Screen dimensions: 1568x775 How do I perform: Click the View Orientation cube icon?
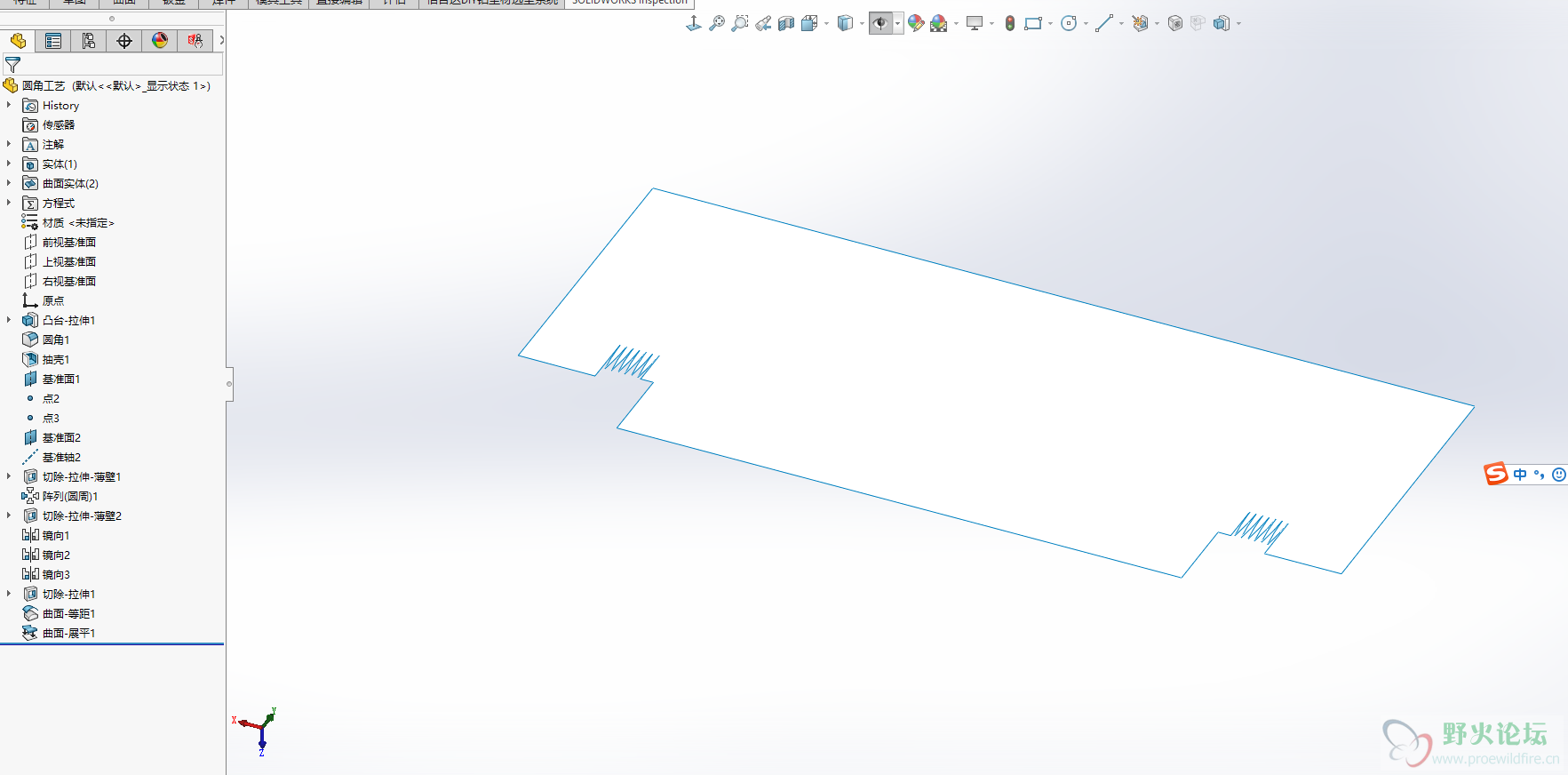pos(809,23)
